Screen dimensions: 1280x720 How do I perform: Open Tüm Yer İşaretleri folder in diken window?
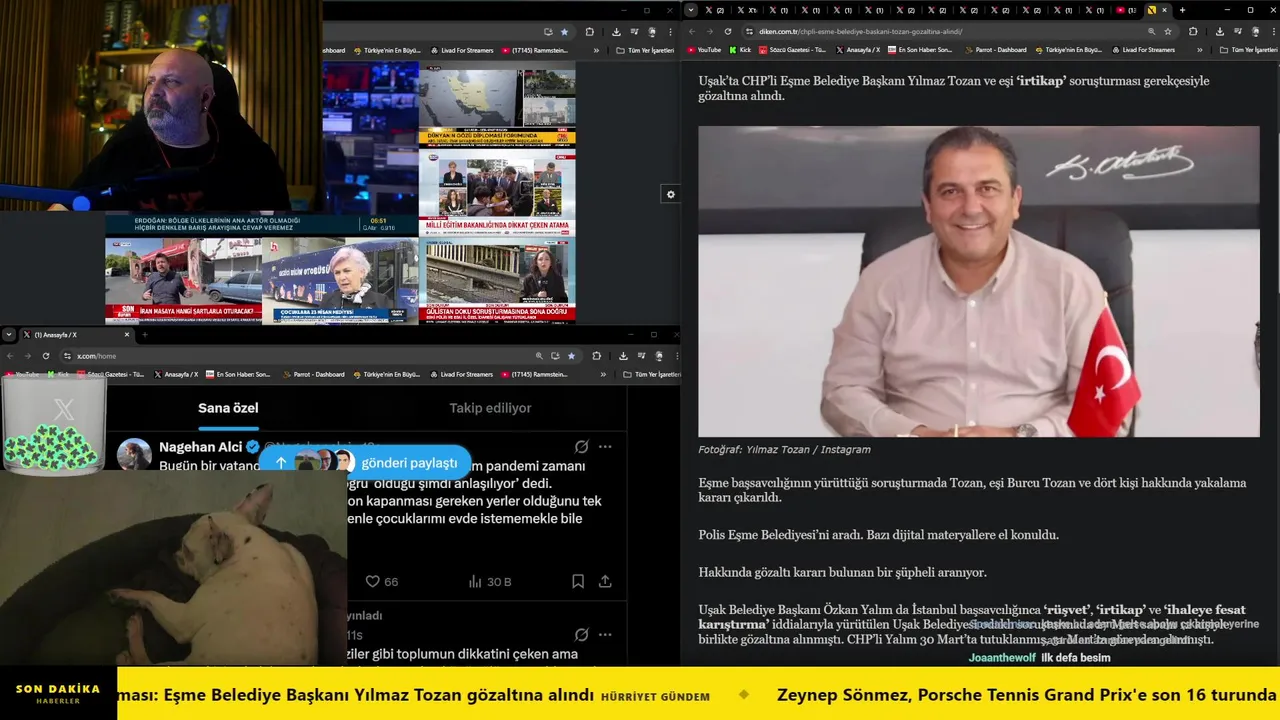coord(1247,50)
